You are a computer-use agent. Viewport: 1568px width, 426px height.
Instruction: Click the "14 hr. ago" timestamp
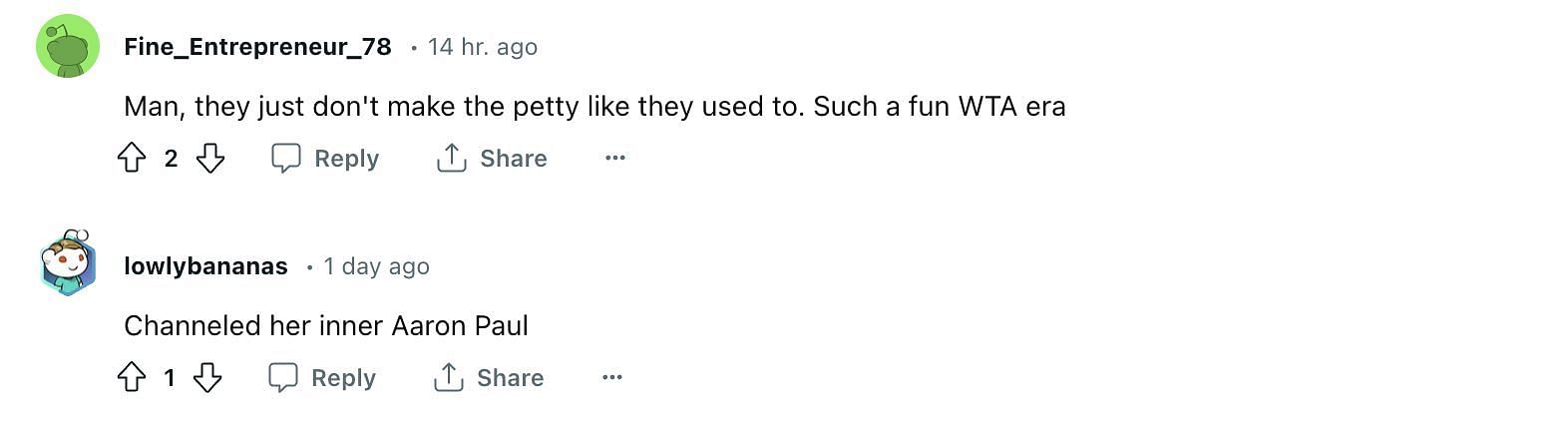click(483, 47)
